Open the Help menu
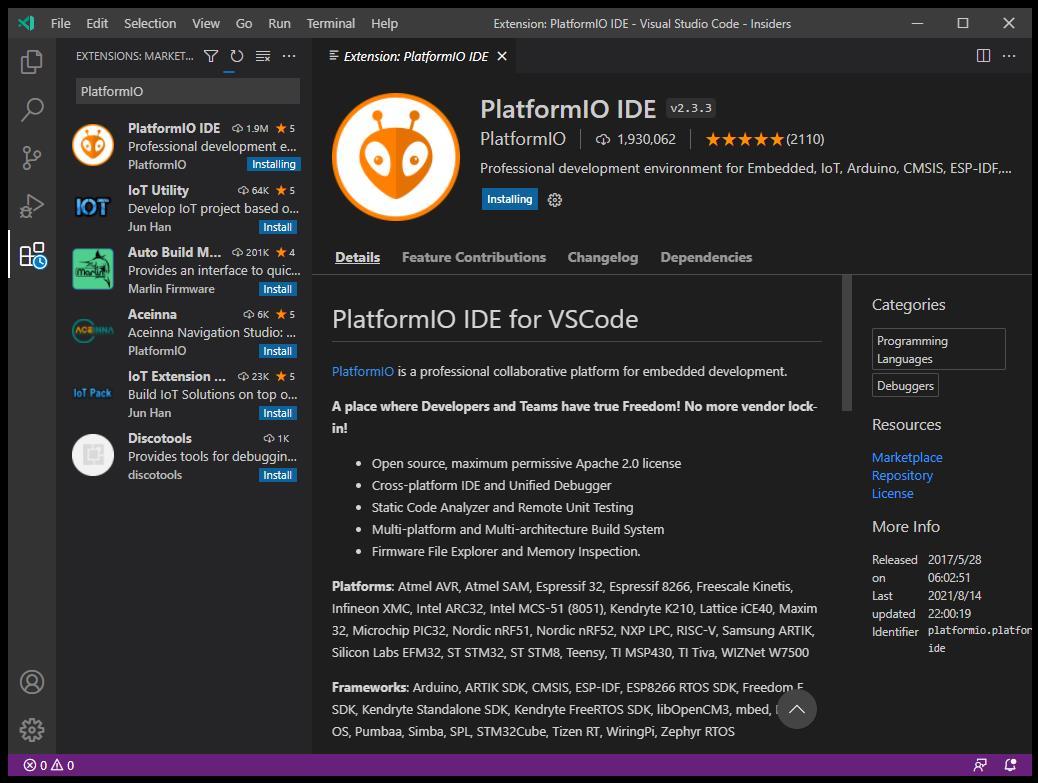This screenshot has width=1038, height=783. point(385,24)
